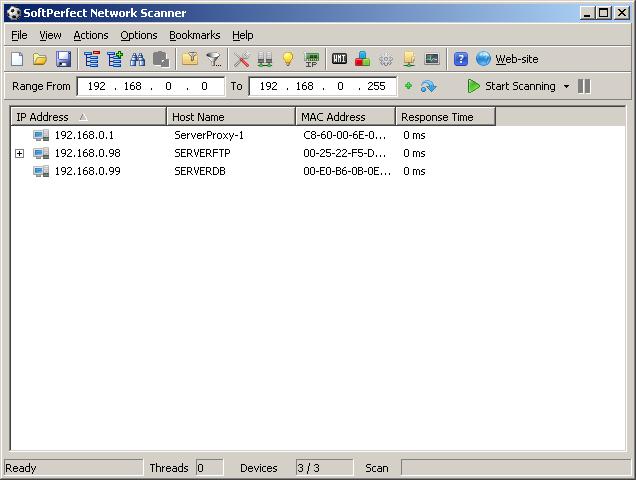
Task: Click the gray gear toolbar icon
Action: pyautogui.click(x=386, y=60)
